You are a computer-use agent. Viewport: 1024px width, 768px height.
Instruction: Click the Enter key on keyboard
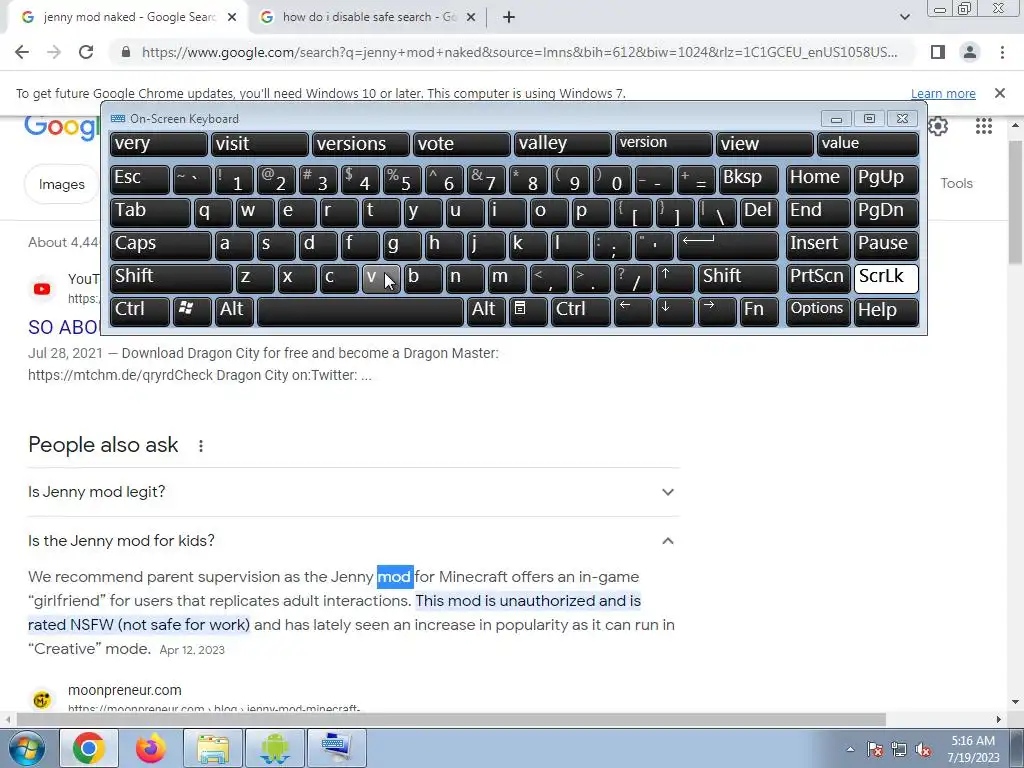728,245
